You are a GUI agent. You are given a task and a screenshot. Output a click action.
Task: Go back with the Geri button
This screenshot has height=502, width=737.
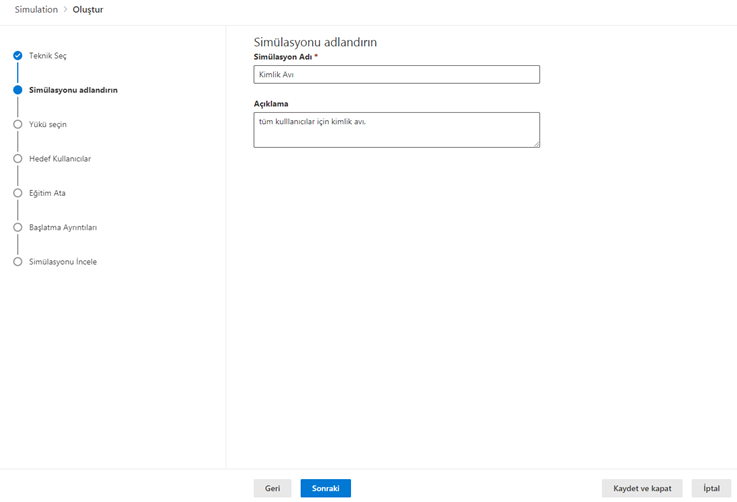pyautogui.click(x=273, y=488)
